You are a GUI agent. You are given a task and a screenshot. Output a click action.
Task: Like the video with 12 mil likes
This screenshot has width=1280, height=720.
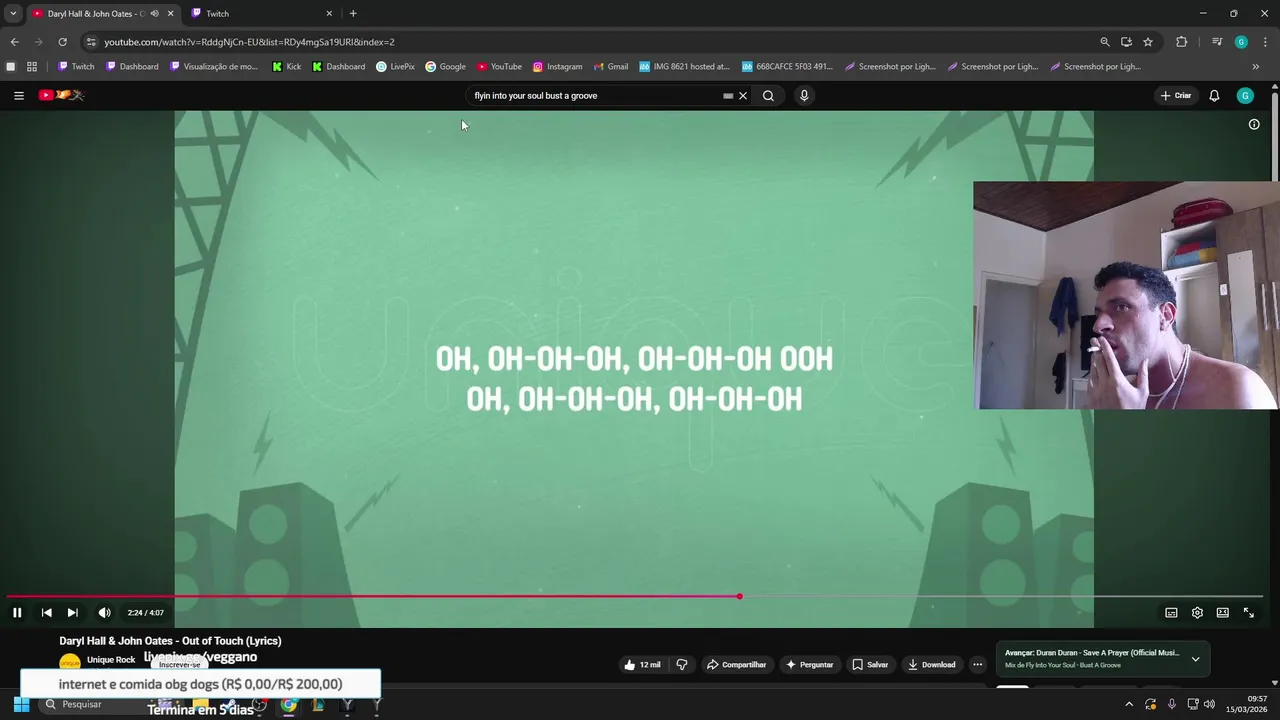tap(641, 665)
